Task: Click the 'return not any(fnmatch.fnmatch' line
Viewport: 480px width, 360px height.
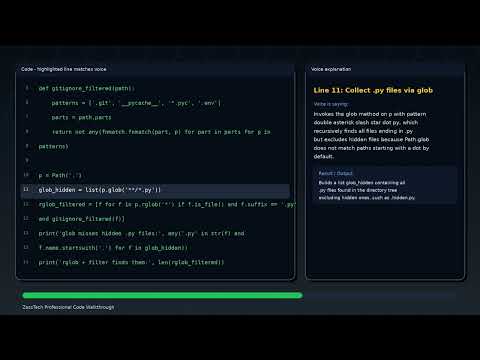Action: [x=161, y=132]
